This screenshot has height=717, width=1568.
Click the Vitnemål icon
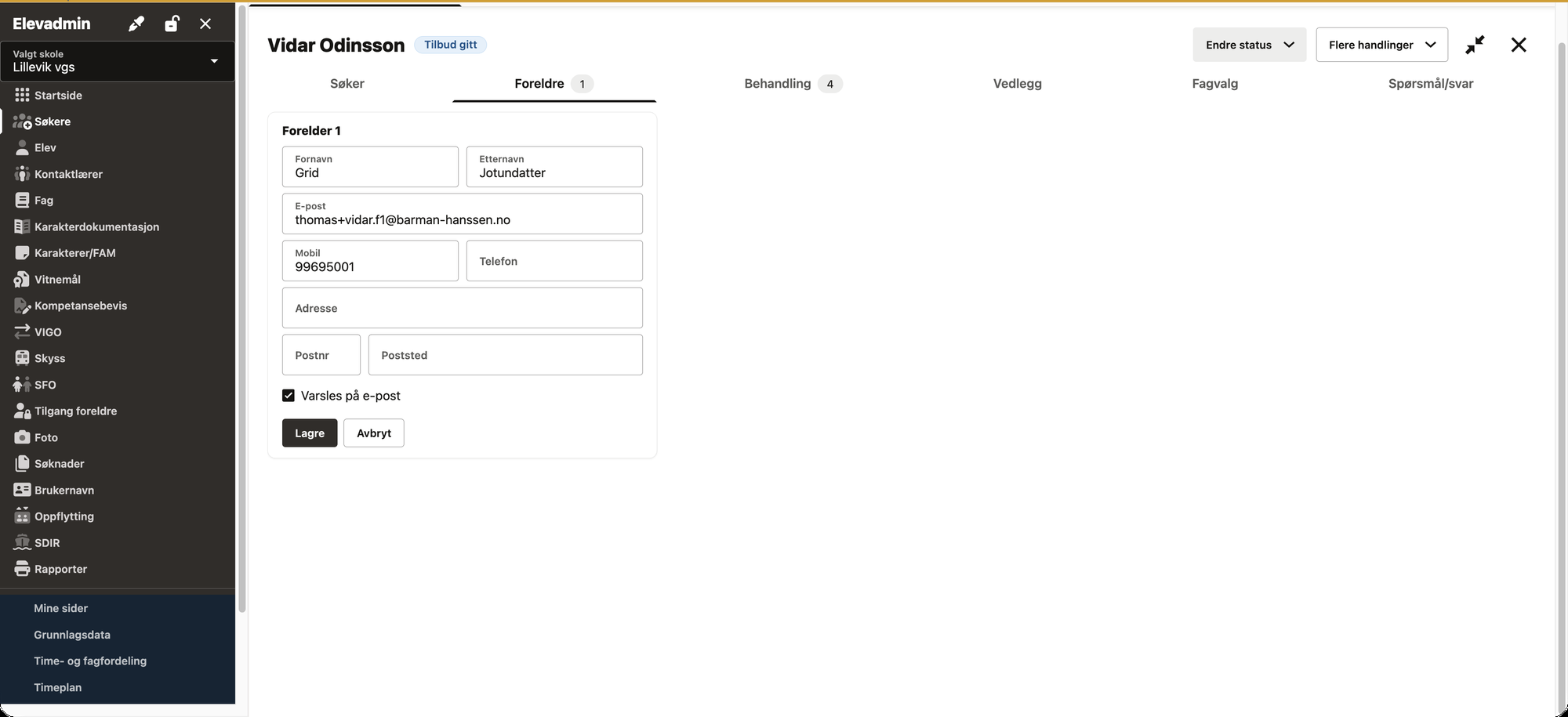22,279
